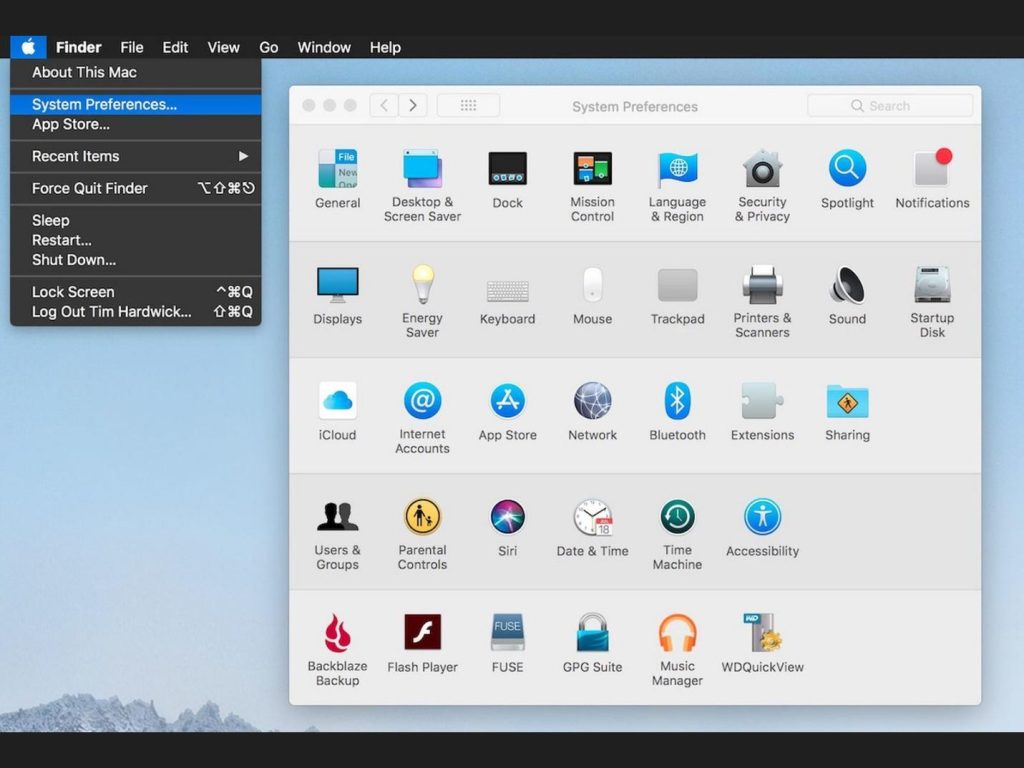Expand the Recent Items submenu
Screen dimensions: 1024x768
(x=136, y=156)
